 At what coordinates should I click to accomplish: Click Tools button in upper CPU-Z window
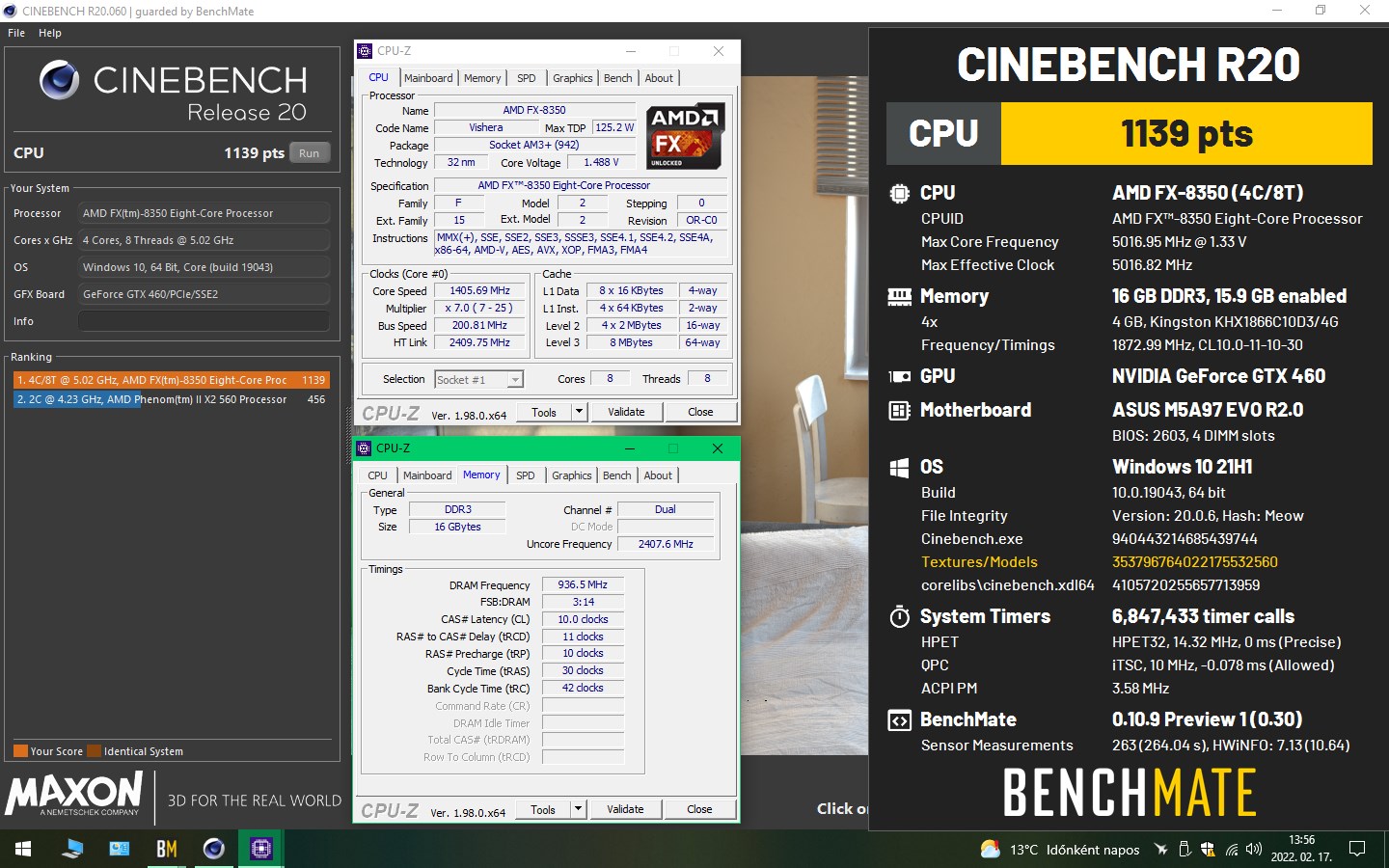(x=544, y=412)
